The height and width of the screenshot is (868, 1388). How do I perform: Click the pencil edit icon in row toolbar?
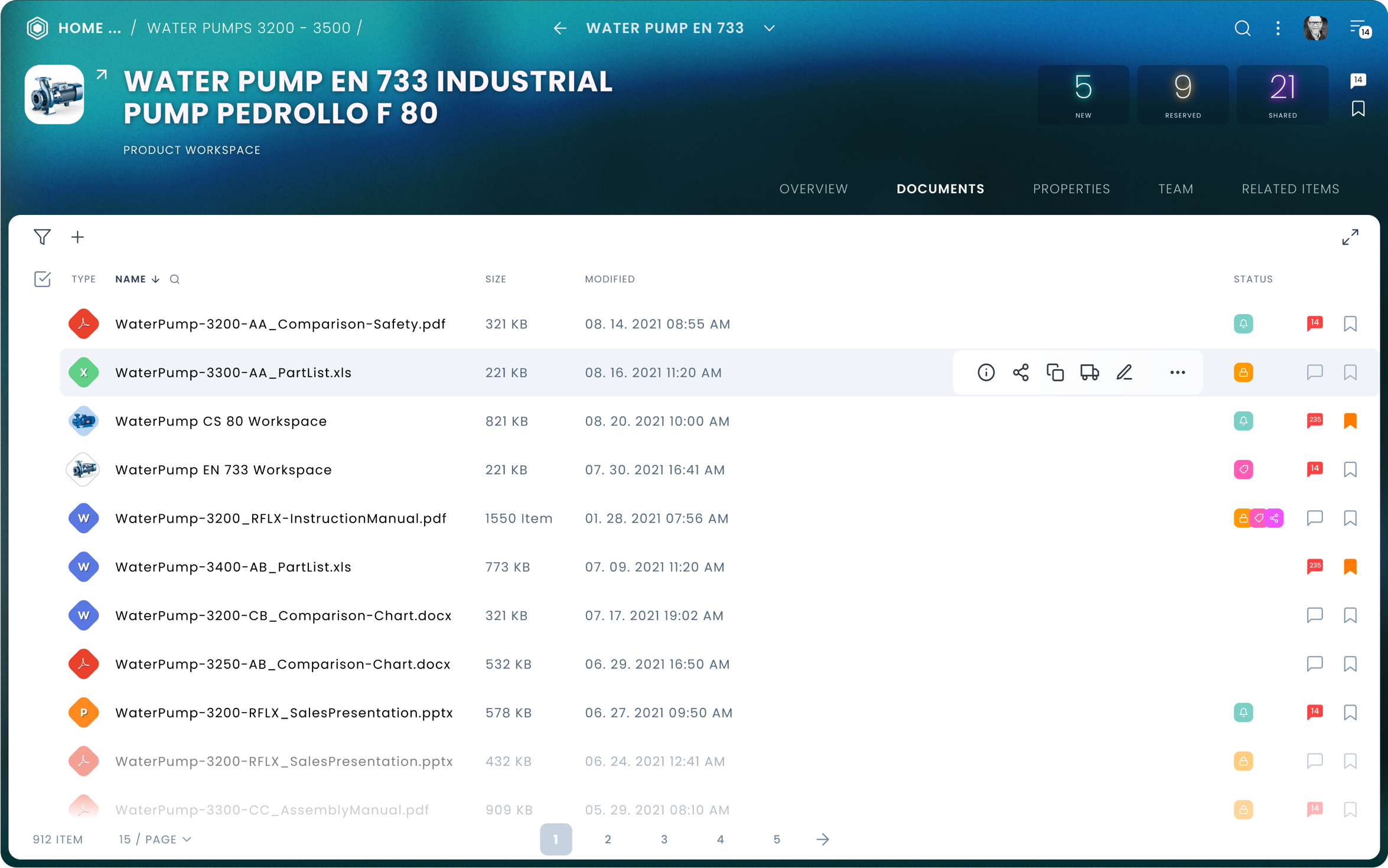(1124, 372)
